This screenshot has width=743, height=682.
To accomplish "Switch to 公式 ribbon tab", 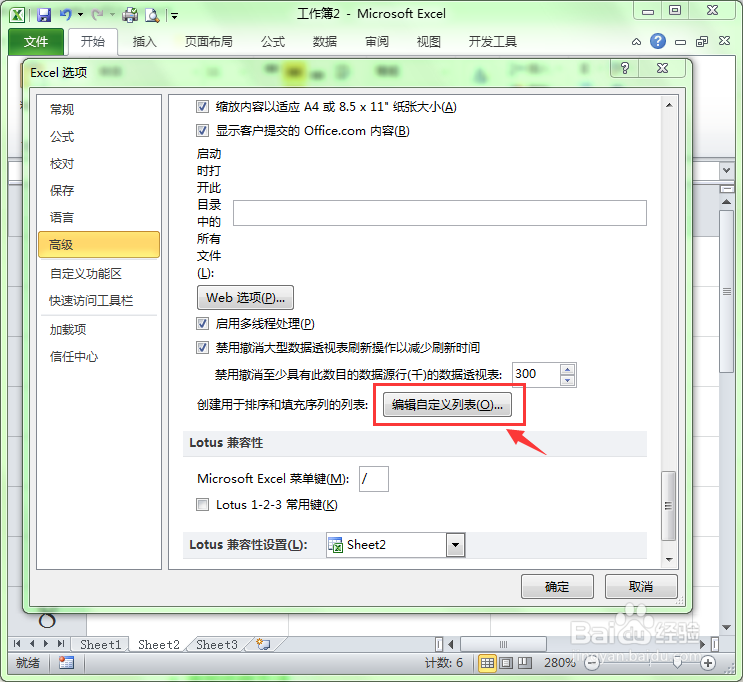I will [272, 42].
